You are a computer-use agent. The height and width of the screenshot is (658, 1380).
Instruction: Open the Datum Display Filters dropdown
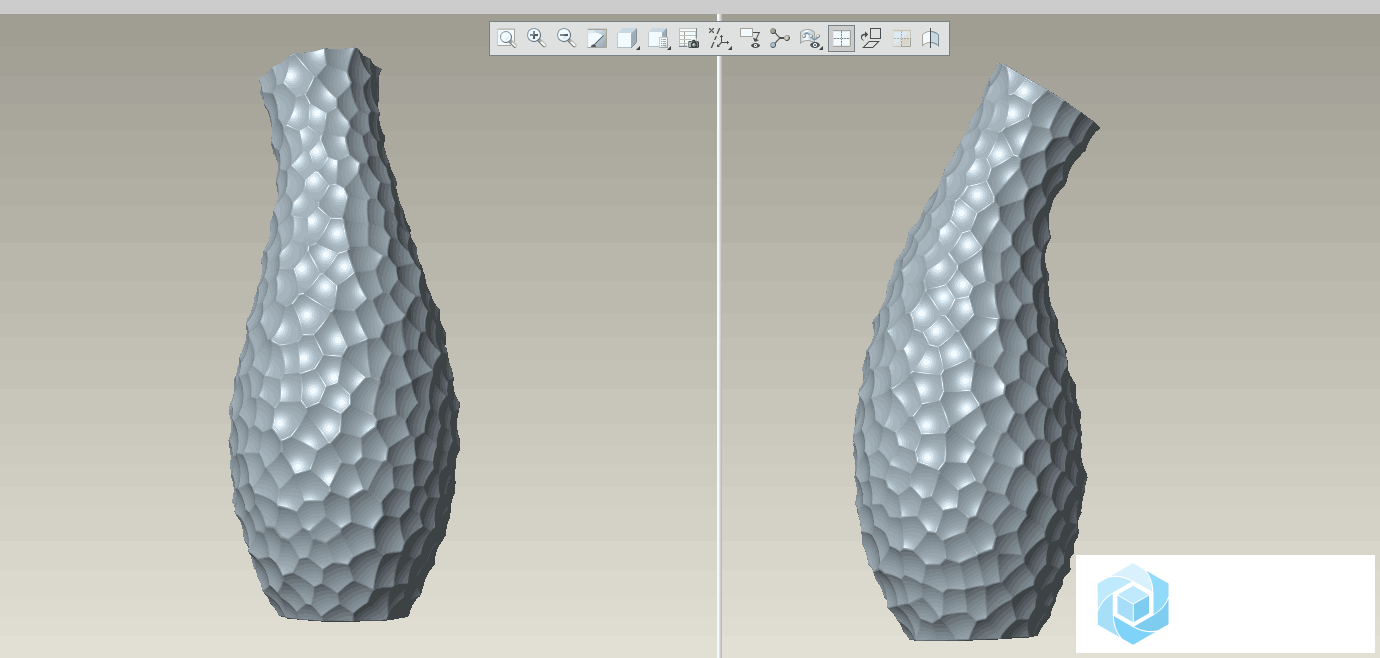[719, 39]
